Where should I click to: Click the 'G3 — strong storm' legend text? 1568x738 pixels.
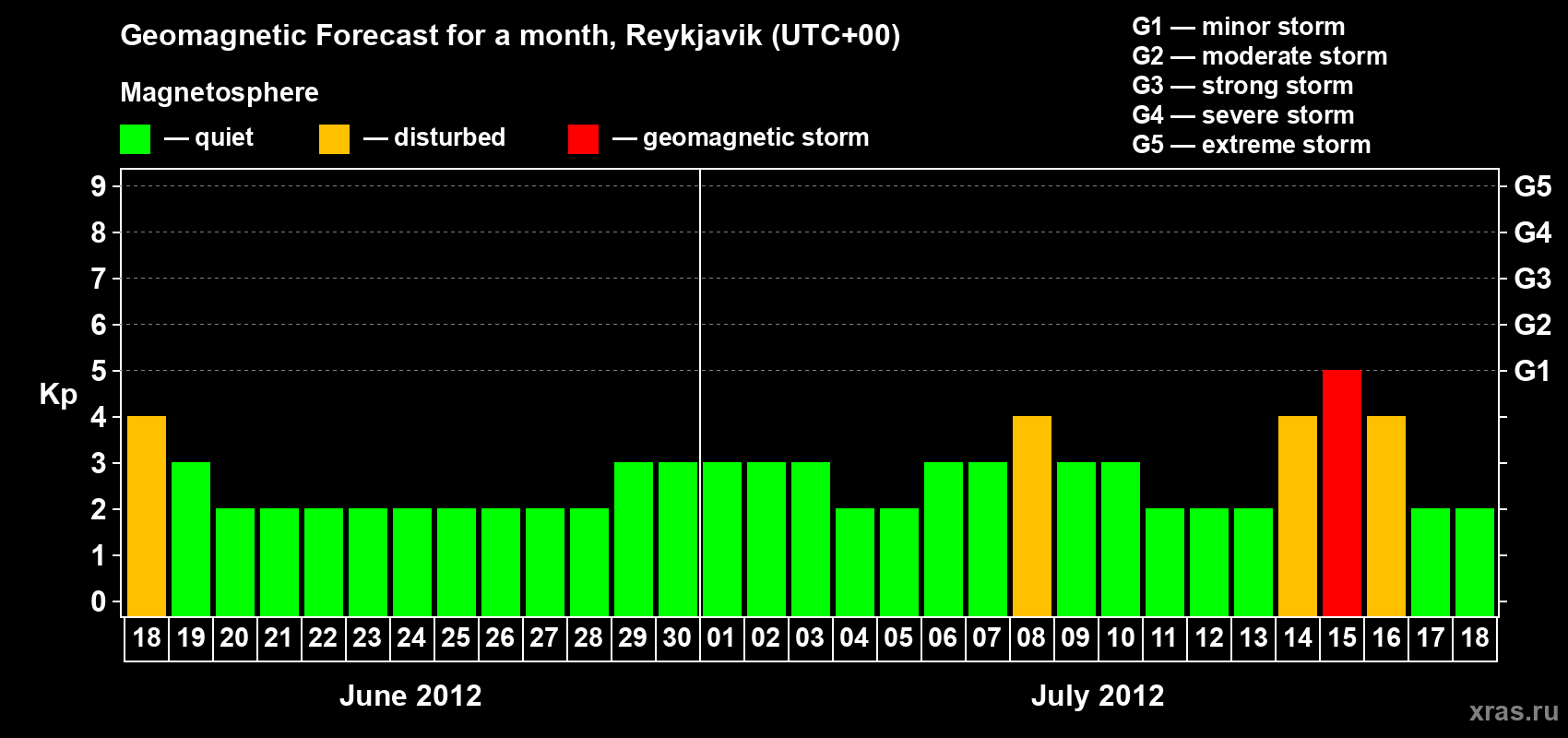click(1243, 86)
